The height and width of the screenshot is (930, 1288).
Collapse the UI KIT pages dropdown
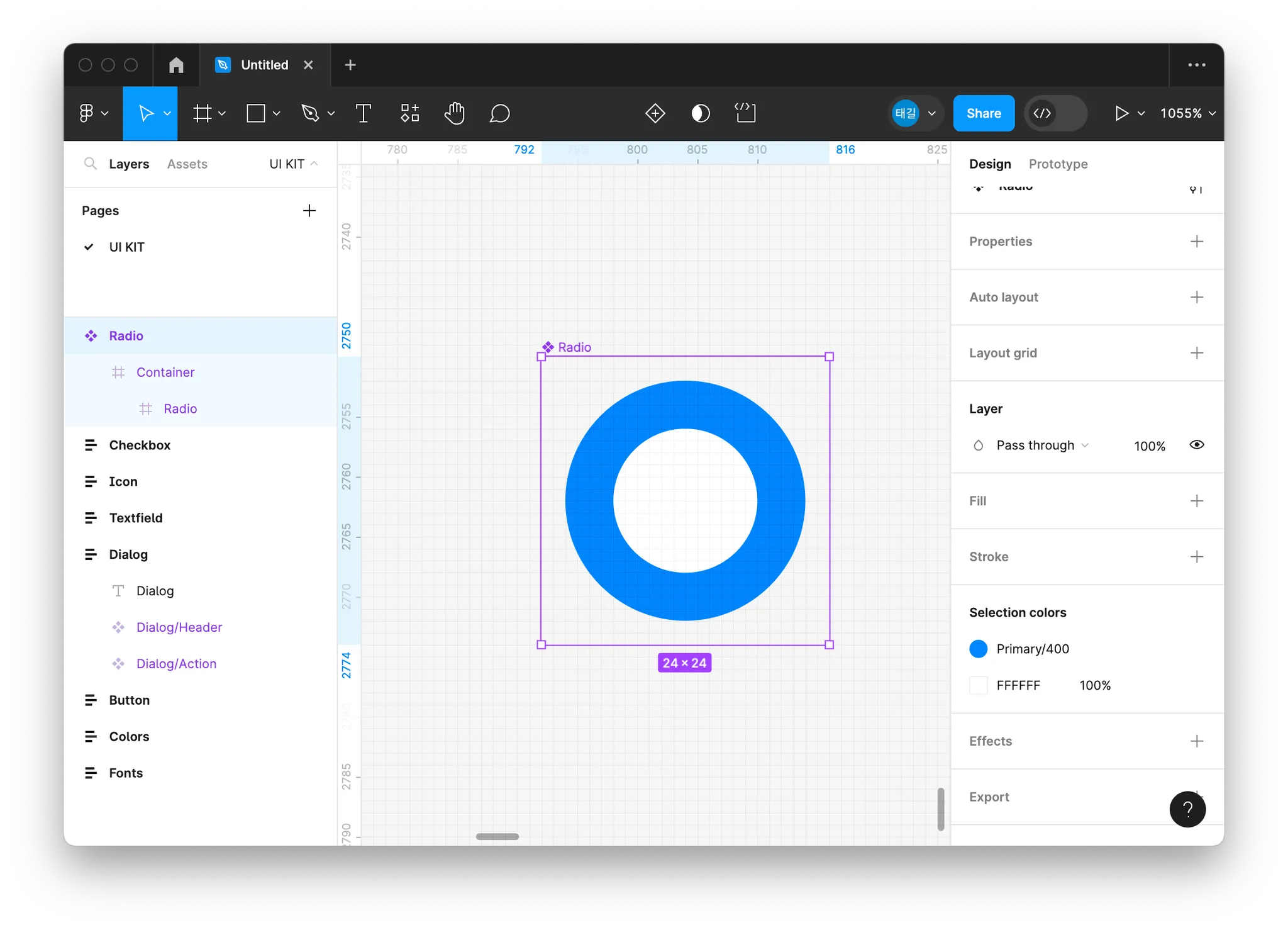coord(294,164)
